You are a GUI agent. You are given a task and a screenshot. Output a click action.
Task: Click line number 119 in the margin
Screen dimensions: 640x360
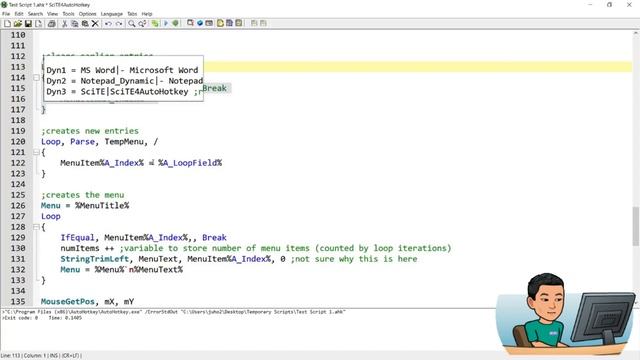(x=18, y=131)
